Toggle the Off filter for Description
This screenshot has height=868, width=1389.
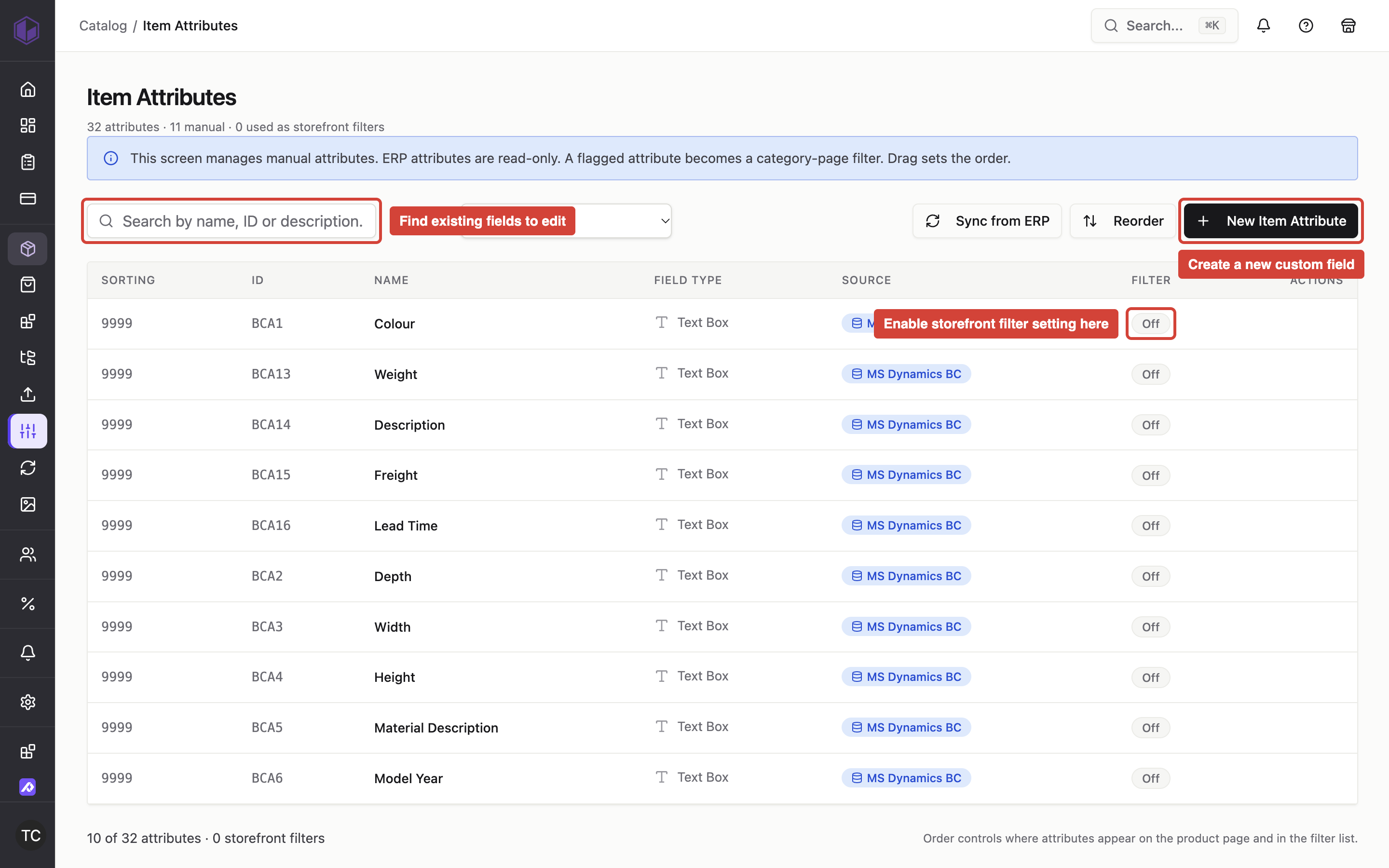pyautogui.click(x=1150, y=425)
